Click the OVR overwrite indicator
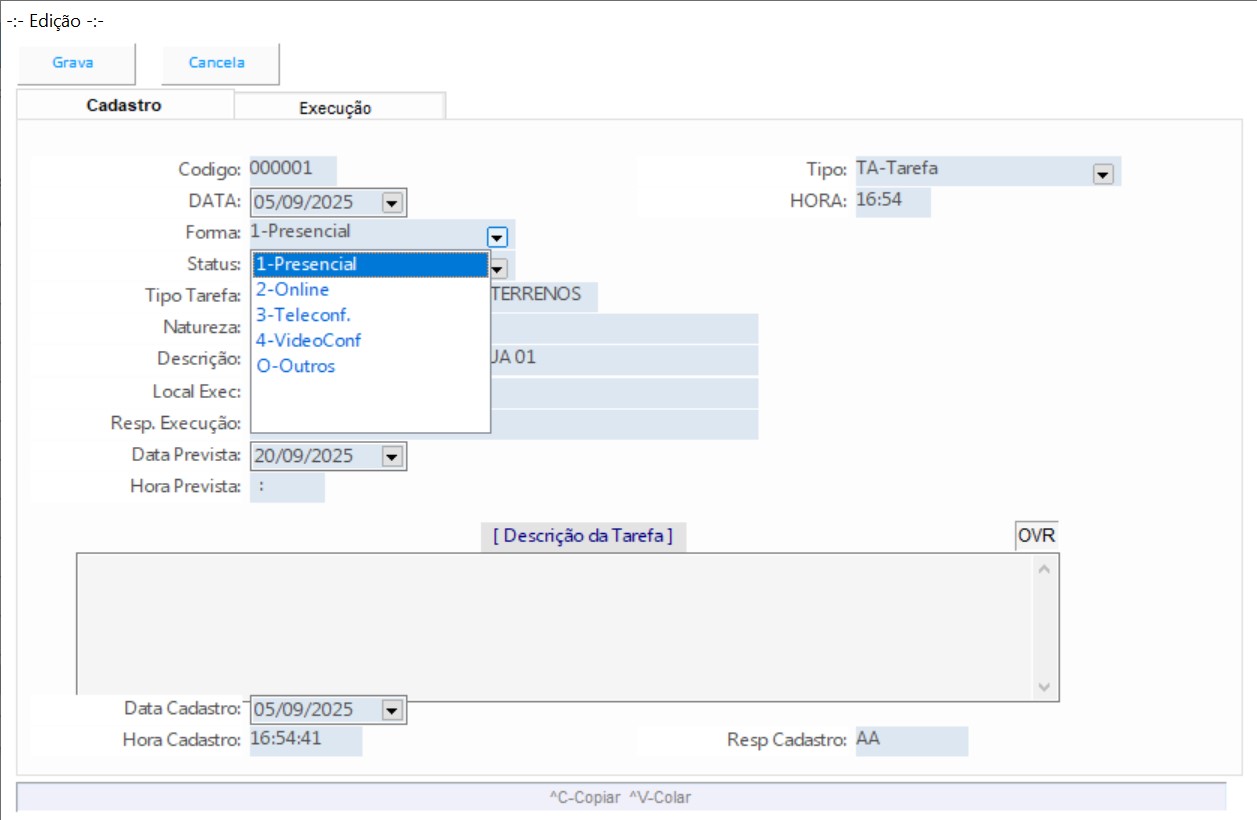 click(1036, 535)
